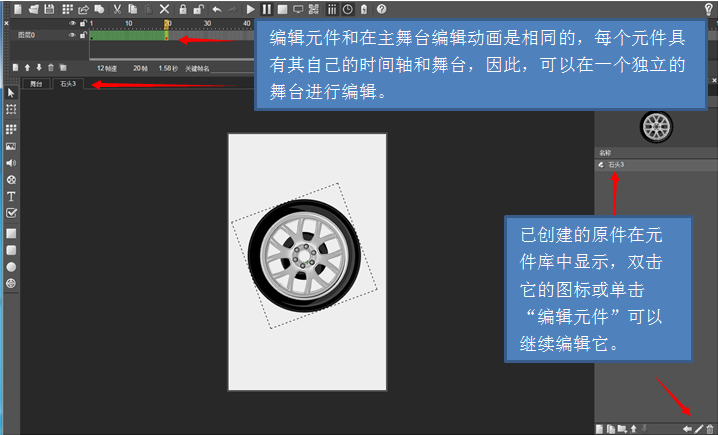
Task: Draw a rounded rectangle shape
Action: [11, 250]
